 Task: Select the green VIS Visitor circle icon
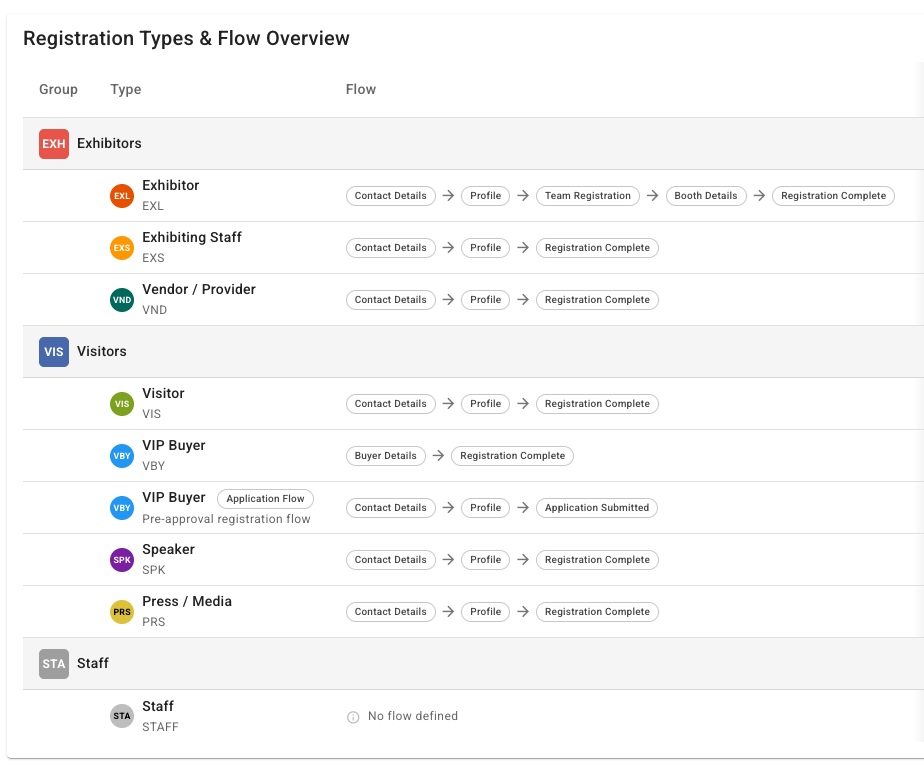click(x=122, y=404)
